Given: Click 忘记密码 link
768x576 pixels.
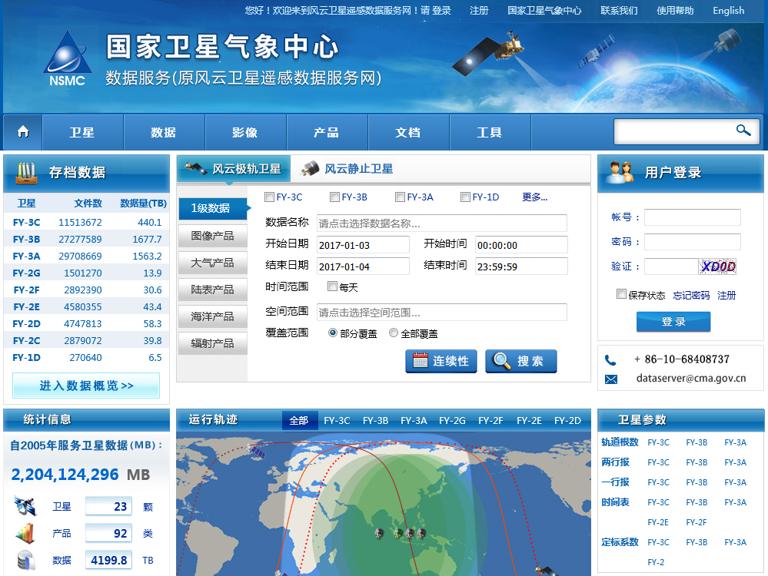Looking at the screenshot, I should [x=691, y=295].
